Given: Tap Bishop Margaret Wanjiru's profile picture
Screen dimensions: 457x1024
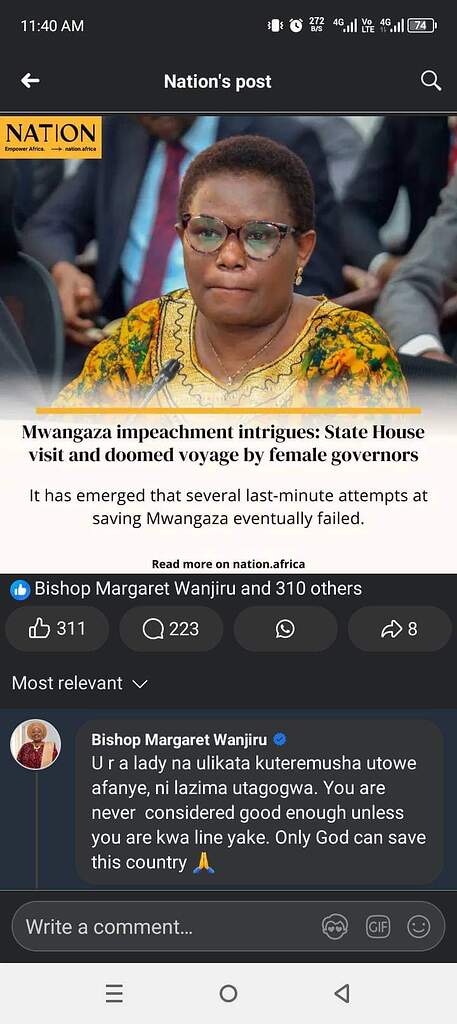Looking at the screenshot, I should [x=36, y=744].
